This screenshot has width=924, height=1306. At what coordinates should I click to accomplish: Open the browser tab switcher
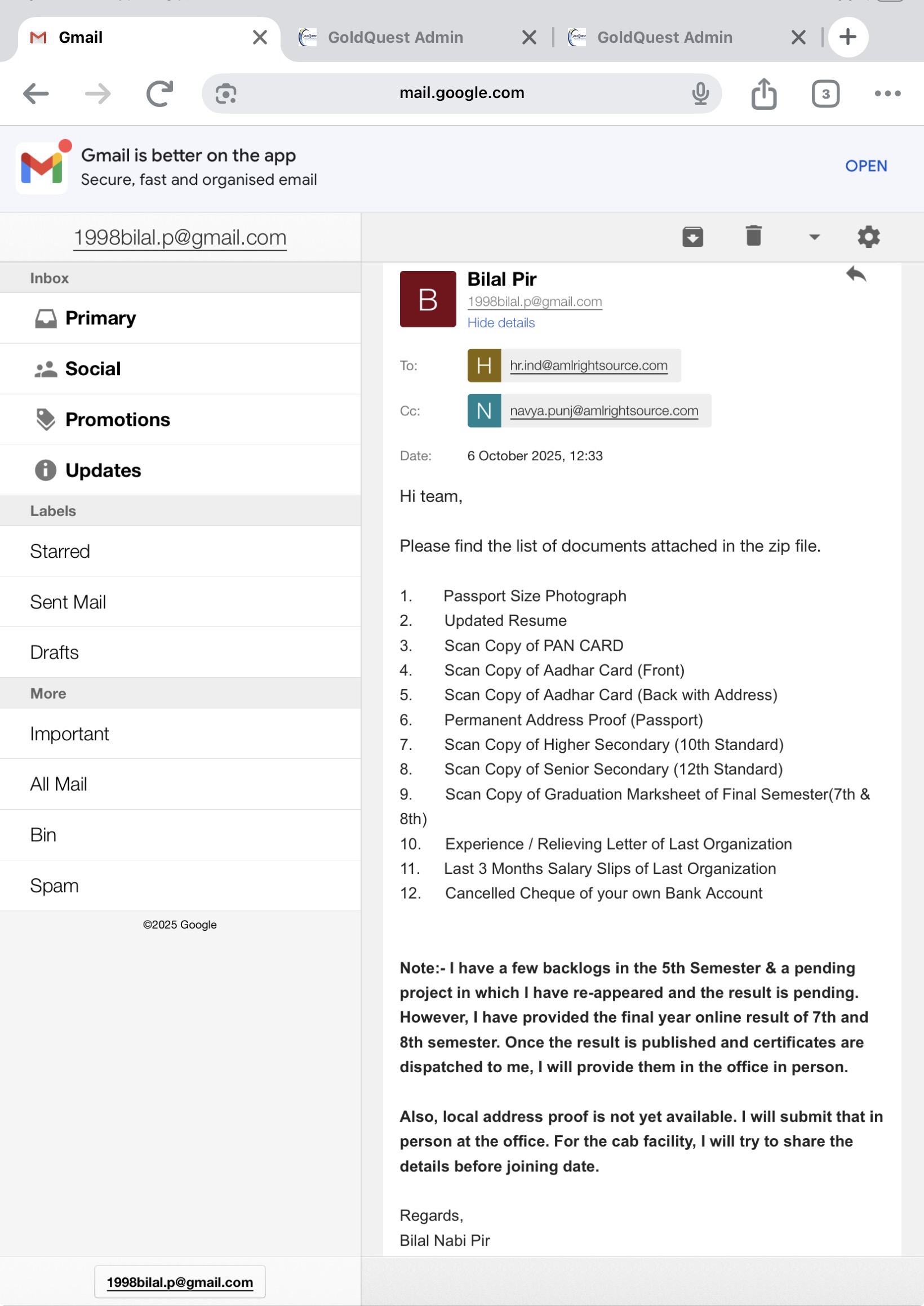825,94
